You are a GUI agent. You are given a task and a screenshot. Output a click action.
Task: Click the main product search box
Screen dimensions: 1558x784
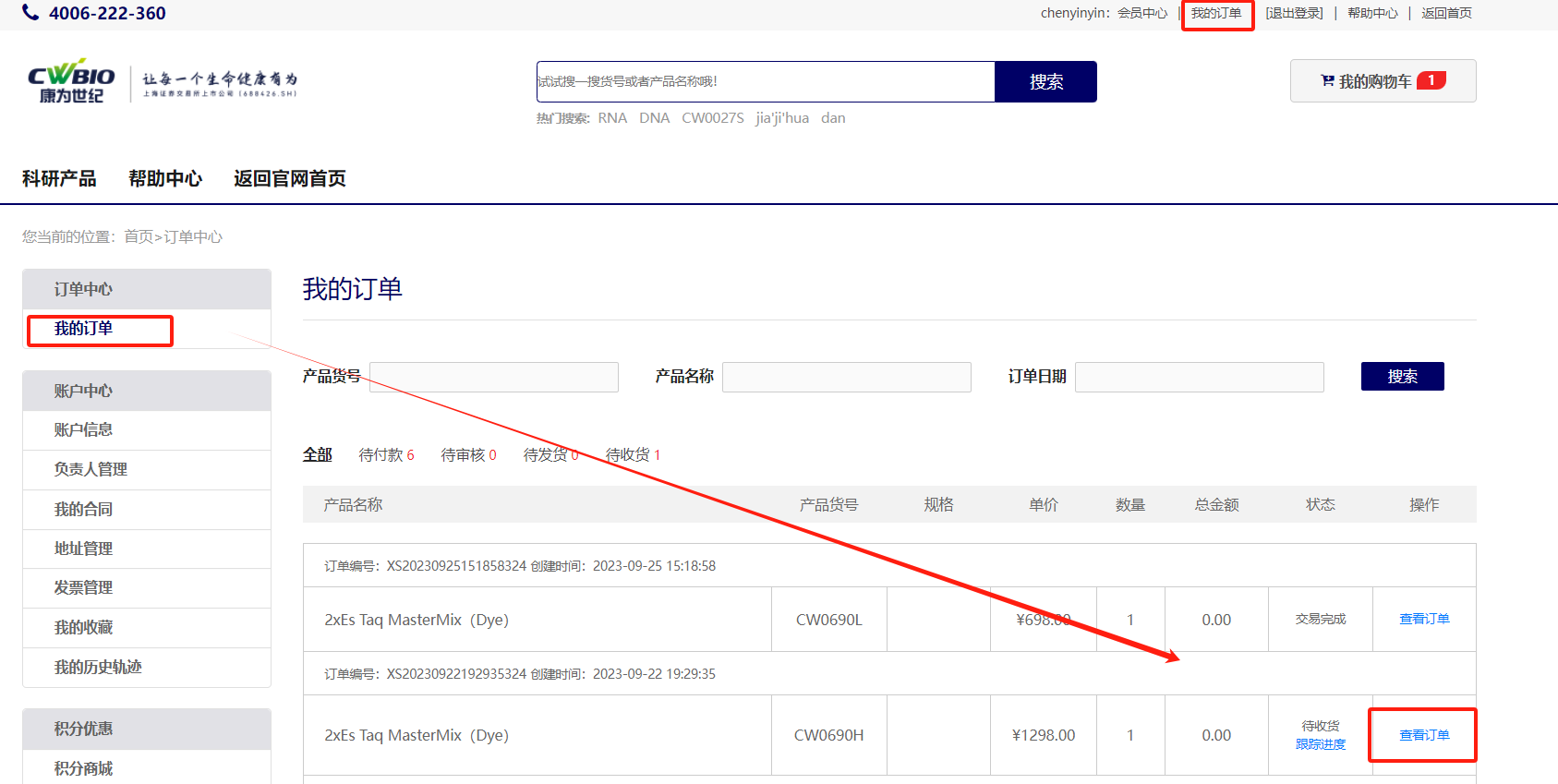pos(765,82)
